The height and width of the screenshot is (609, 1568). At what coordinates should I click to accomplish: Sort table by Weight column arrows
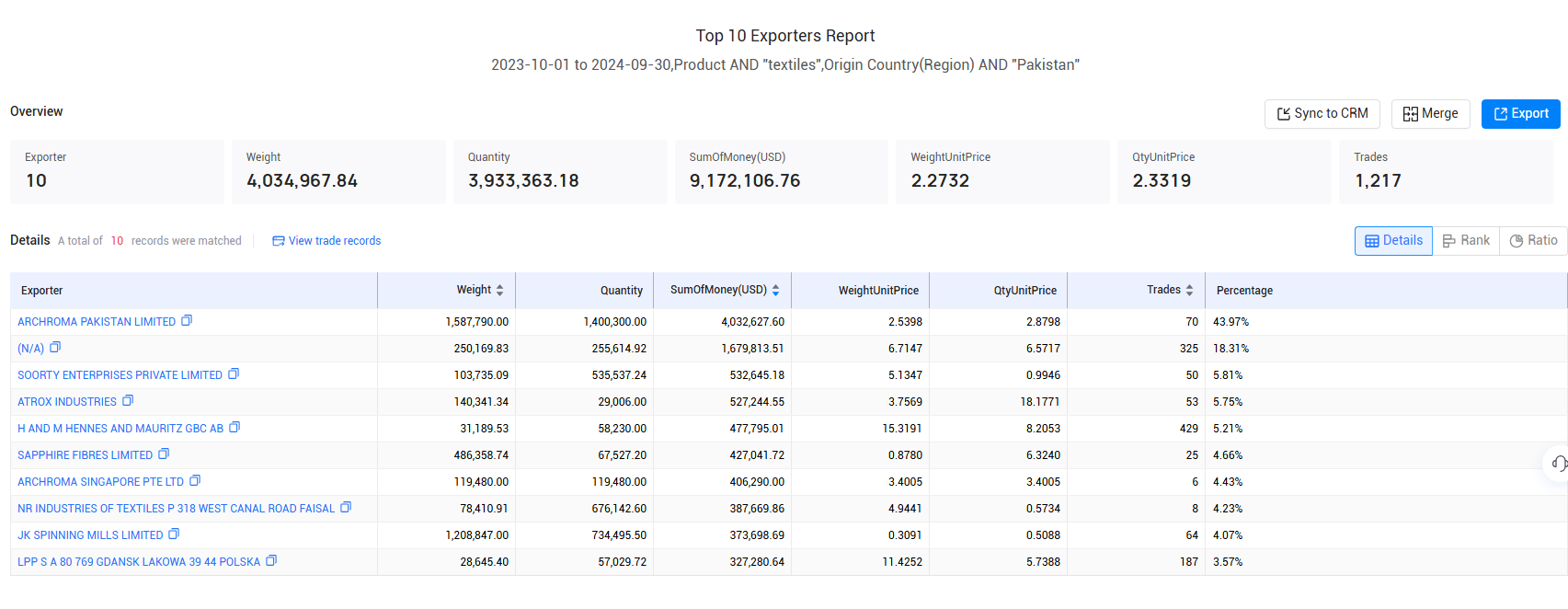[x=499, y=290]
